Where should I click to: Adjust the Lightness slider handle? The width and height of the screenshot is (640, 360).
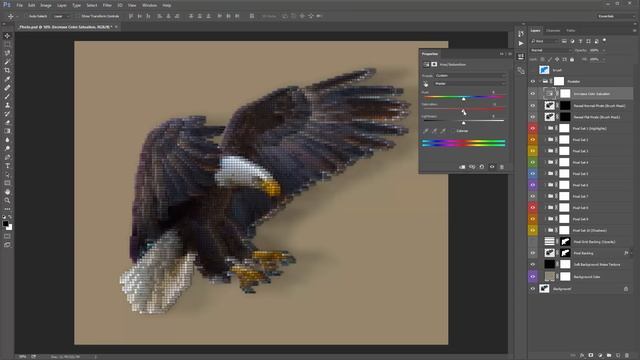[464, 122]
